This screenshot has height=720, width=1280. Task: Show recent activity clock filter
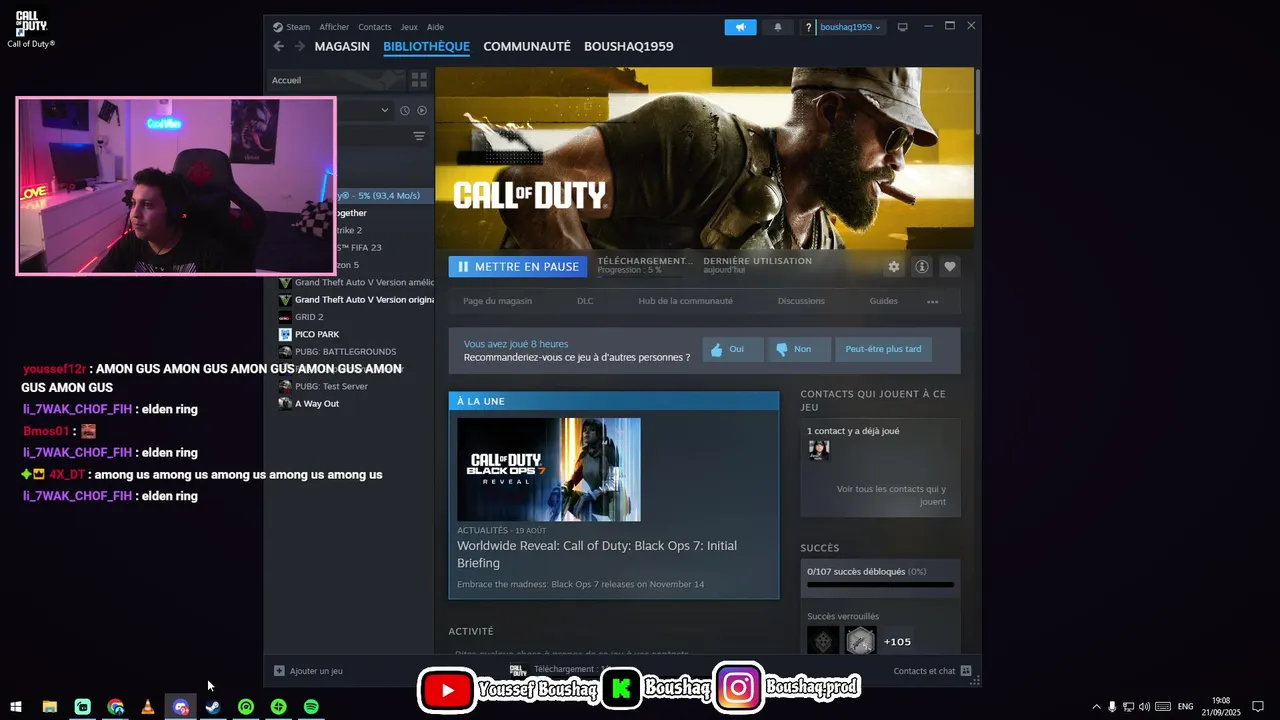[x=405, y=110]
